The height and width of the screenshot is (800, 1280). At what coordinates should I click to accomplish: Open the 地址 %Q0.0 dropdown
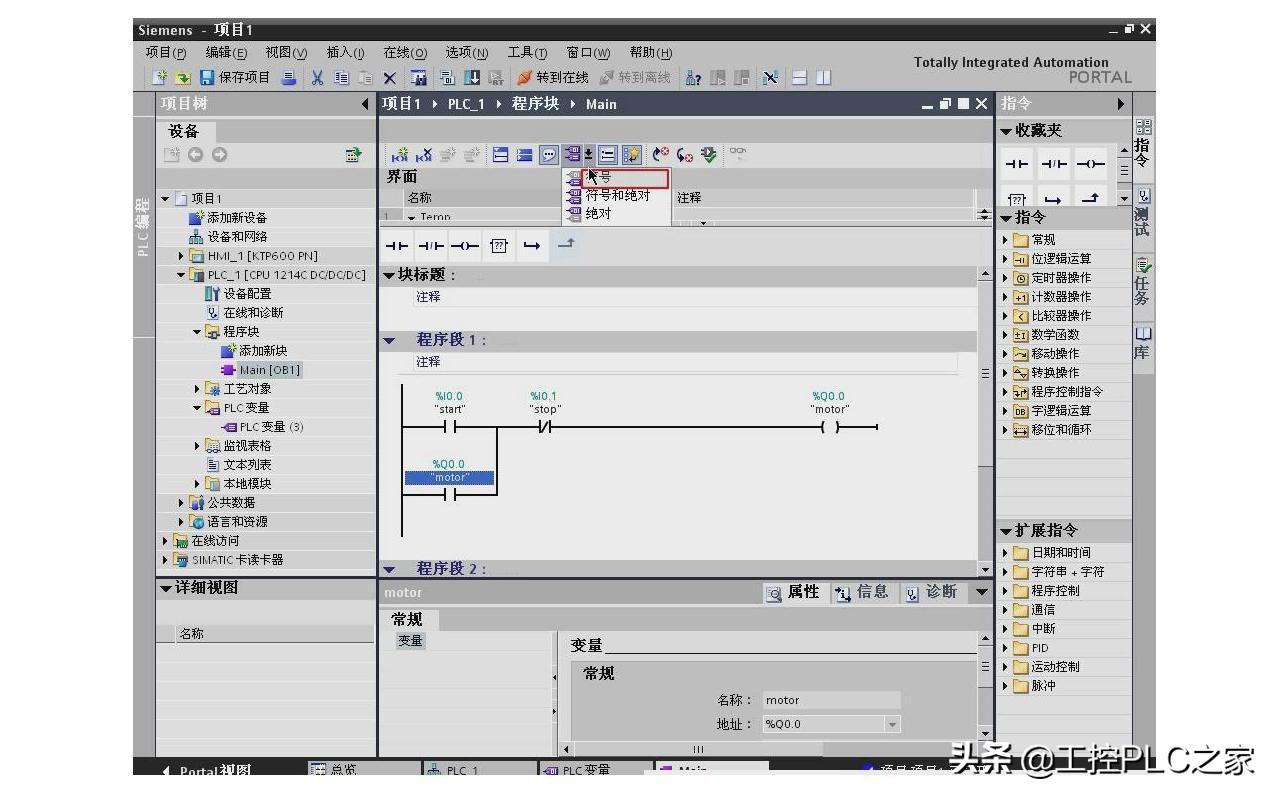892,724
